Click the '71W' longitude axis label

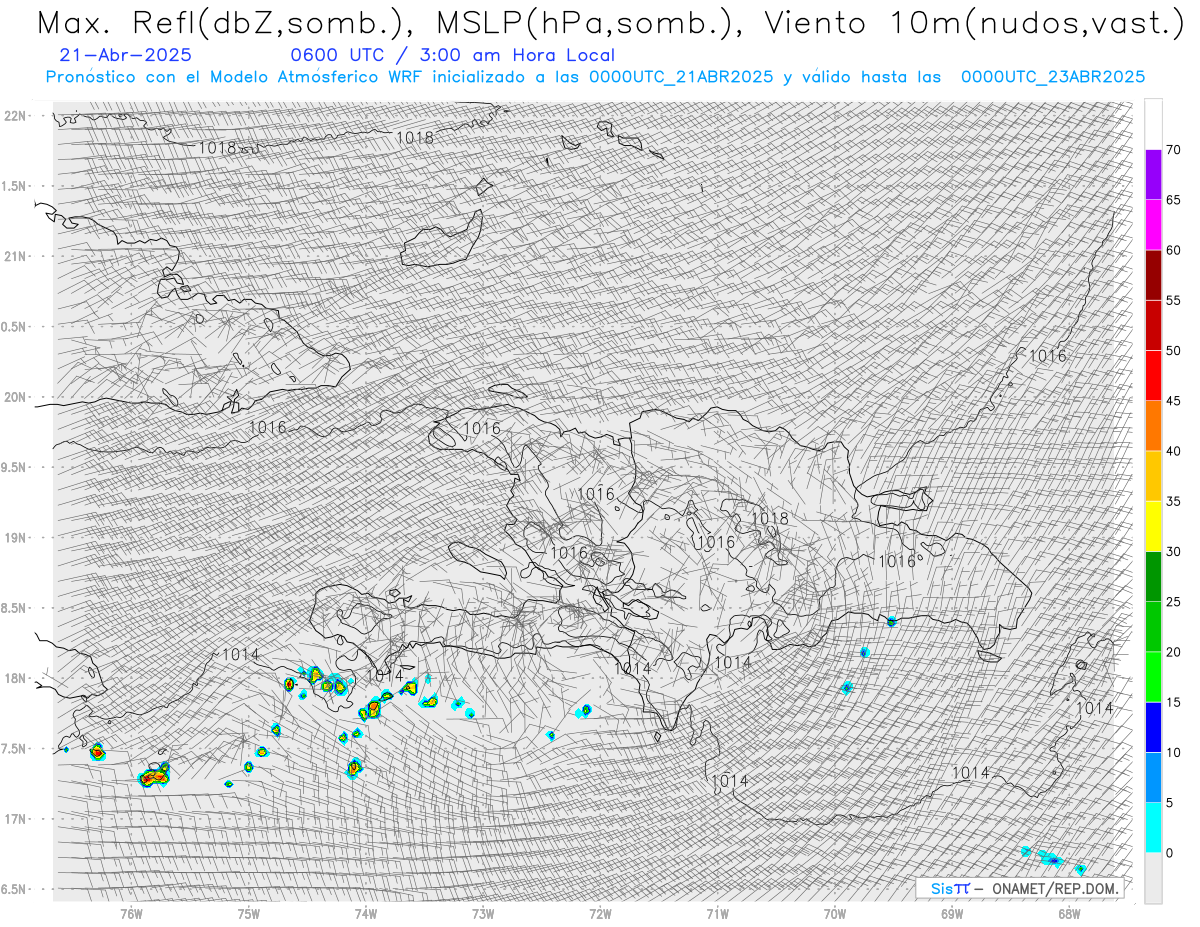coord(717,913)
